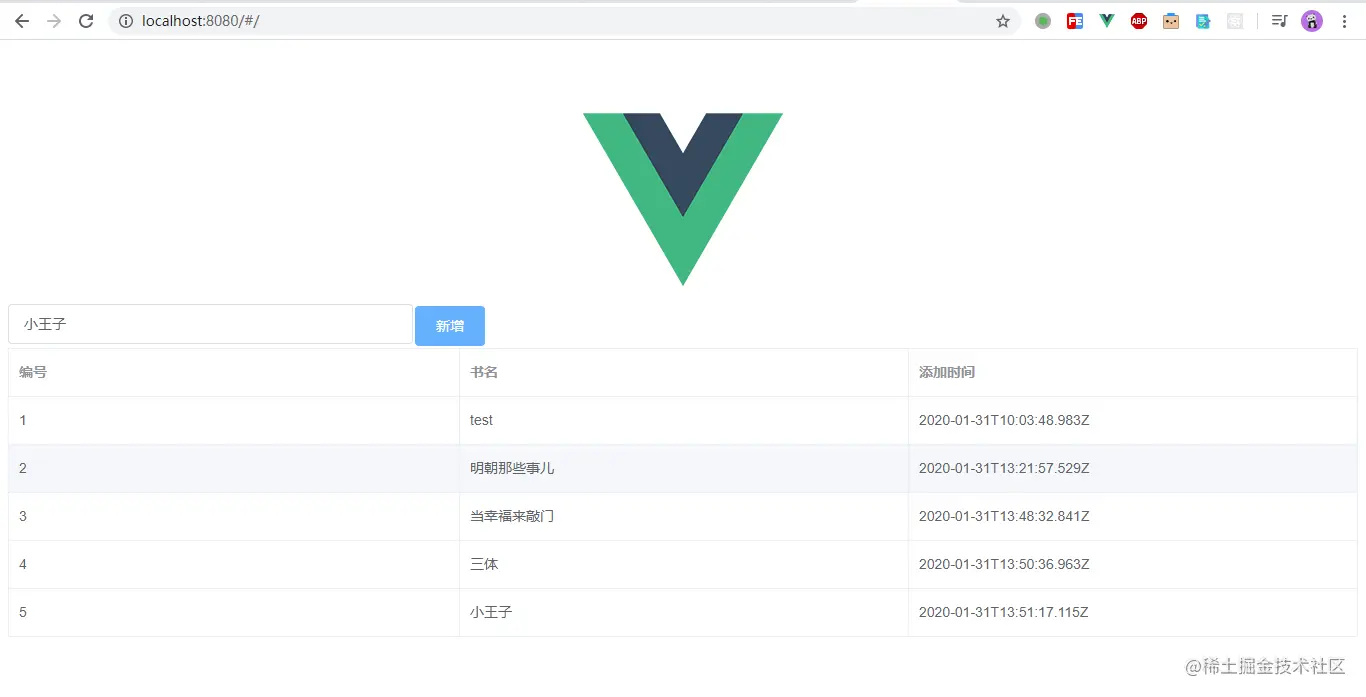This screenshot has width=1366, height=697.
Task: Click timestamp 2020-01-31T10:03:48.983Z
Action: 1004,420
